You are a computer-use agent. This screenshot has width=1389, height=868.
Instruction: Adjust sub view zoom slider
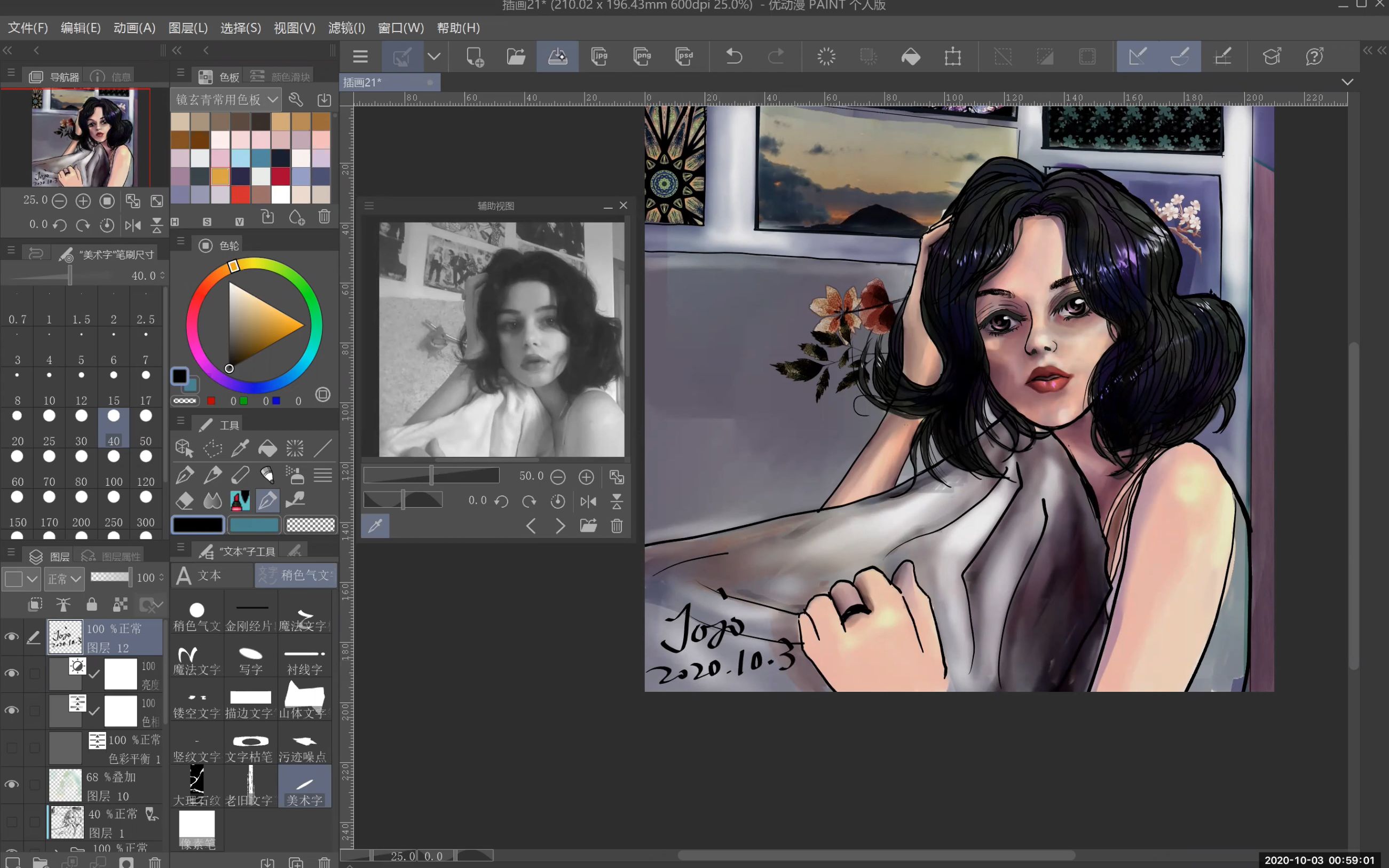(x=431, y=475)
